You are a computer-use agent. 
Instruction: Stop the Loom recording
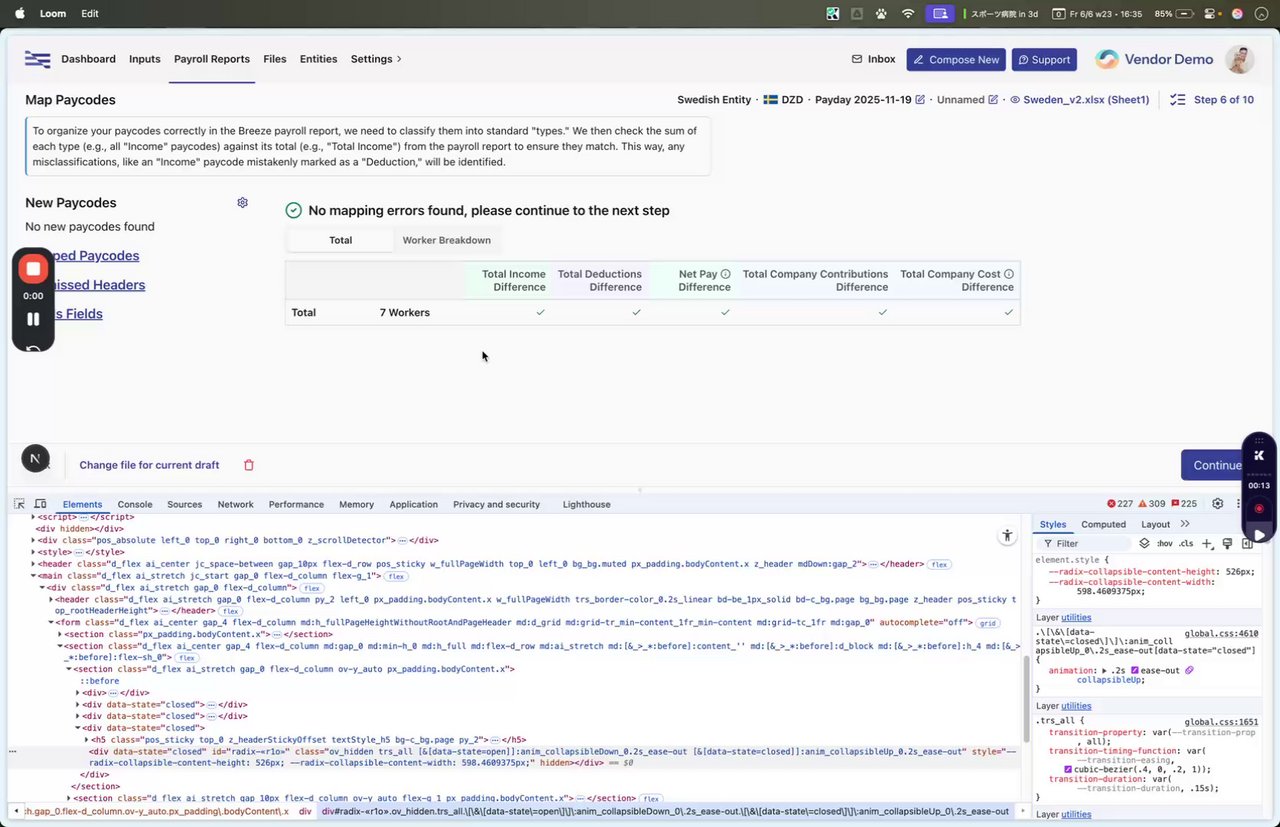tap(33, 269)
